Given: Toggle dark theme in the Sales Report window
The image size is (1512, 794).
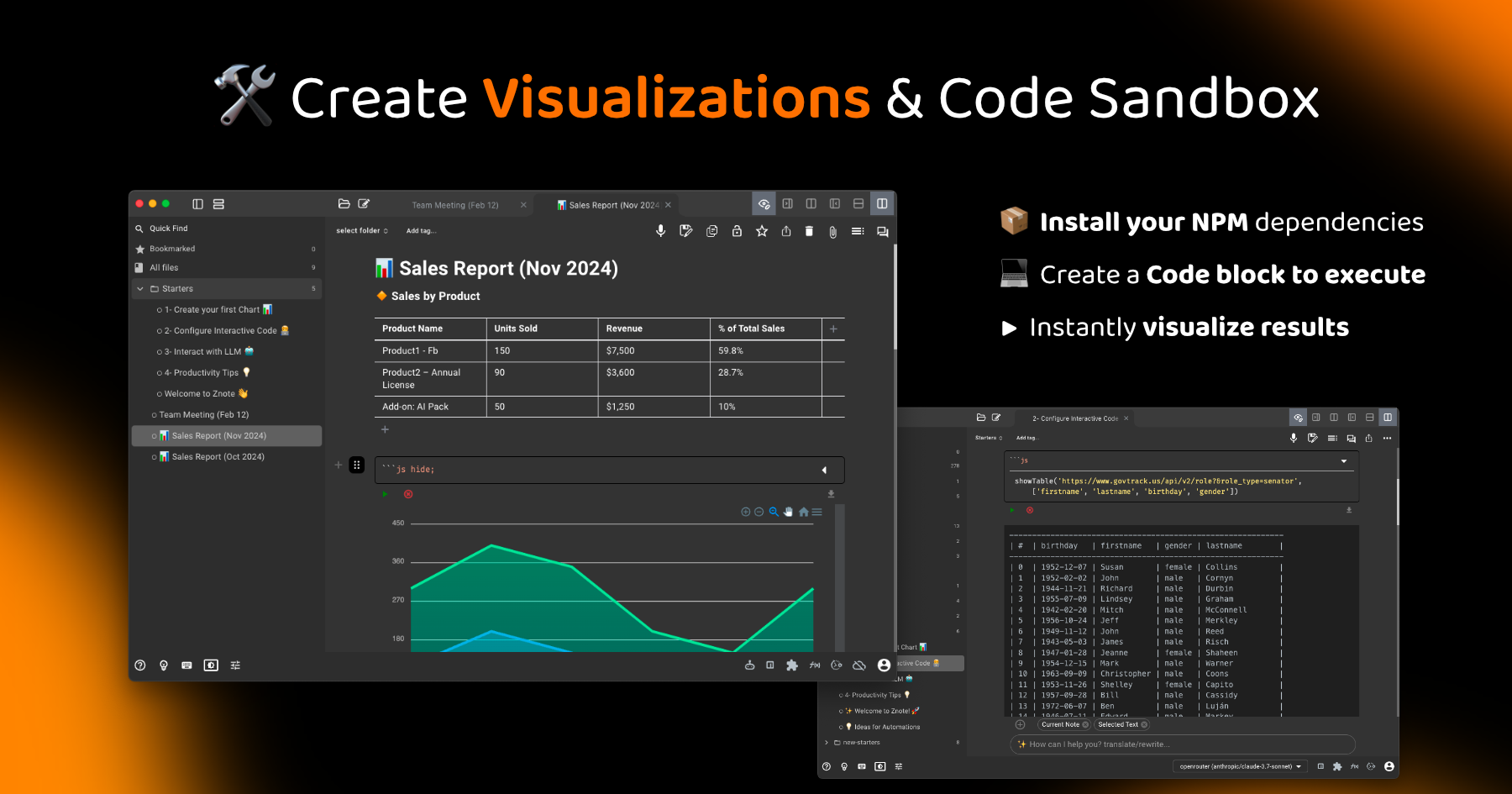Looking at the screenshot, I should (211, 665).
